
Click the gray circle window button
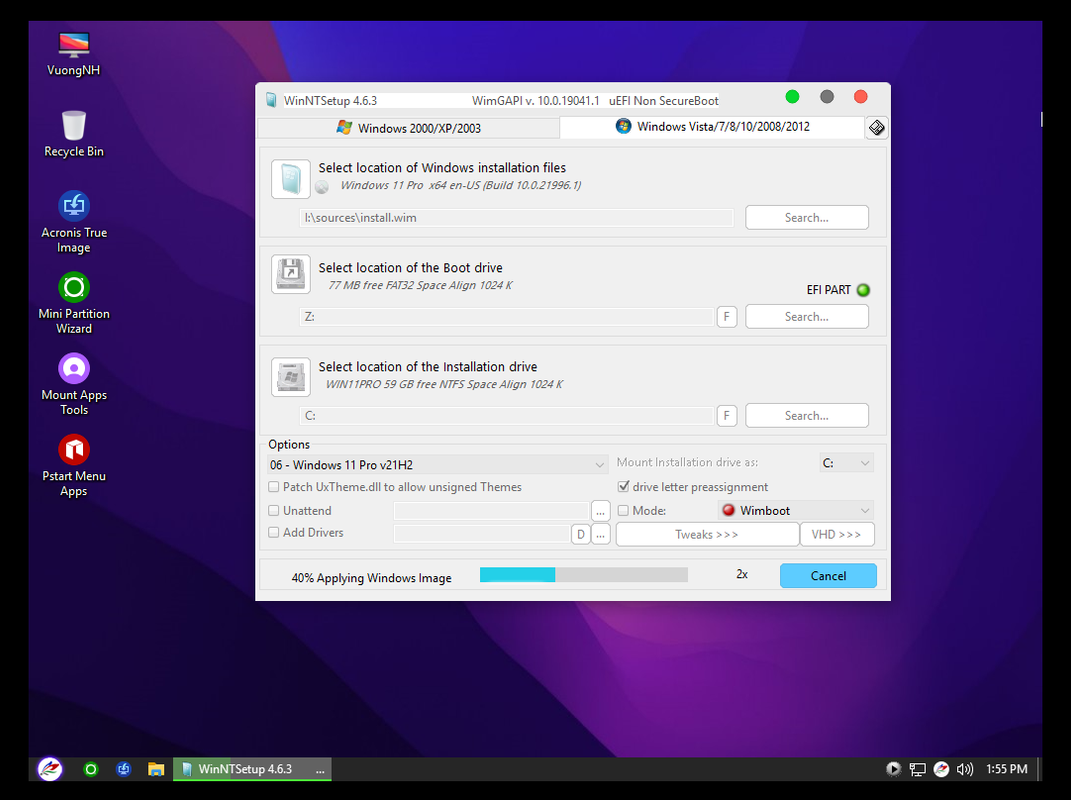click(x=826, y=97)
